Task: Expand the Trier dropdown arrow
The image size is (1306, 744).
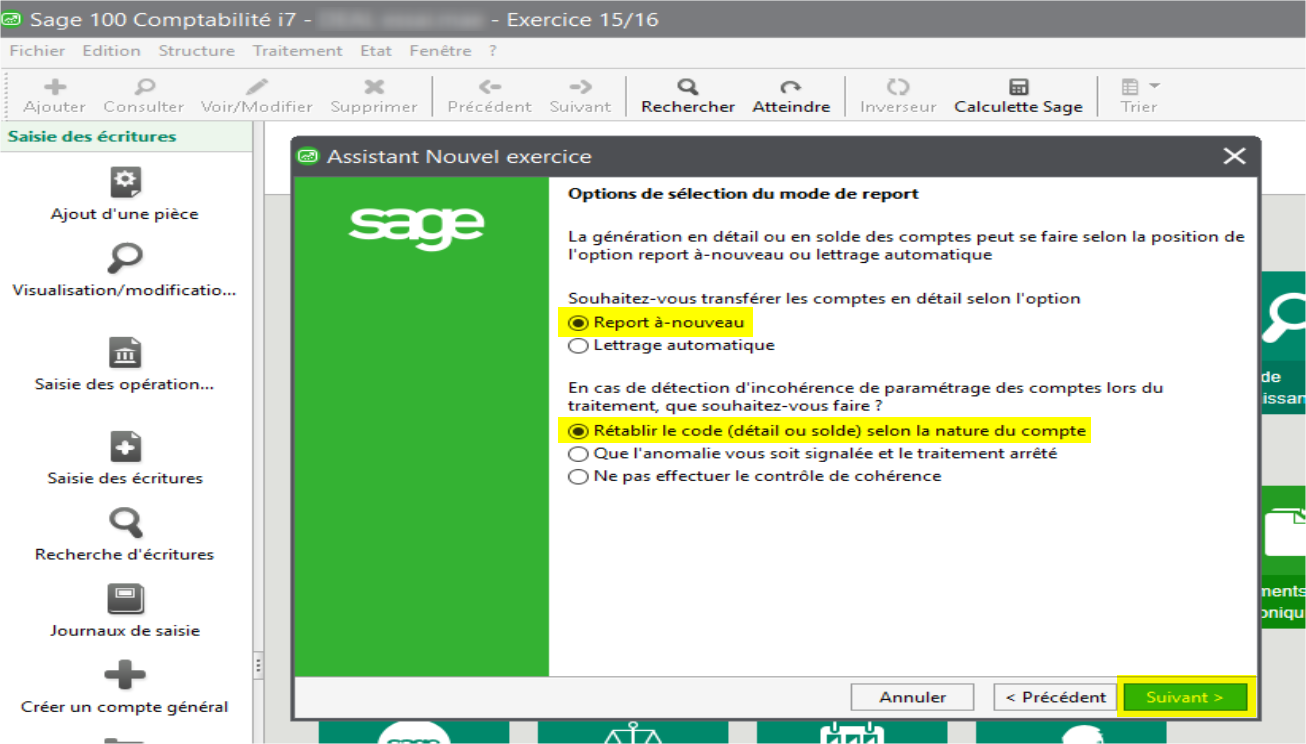Action: point(1154,87)
